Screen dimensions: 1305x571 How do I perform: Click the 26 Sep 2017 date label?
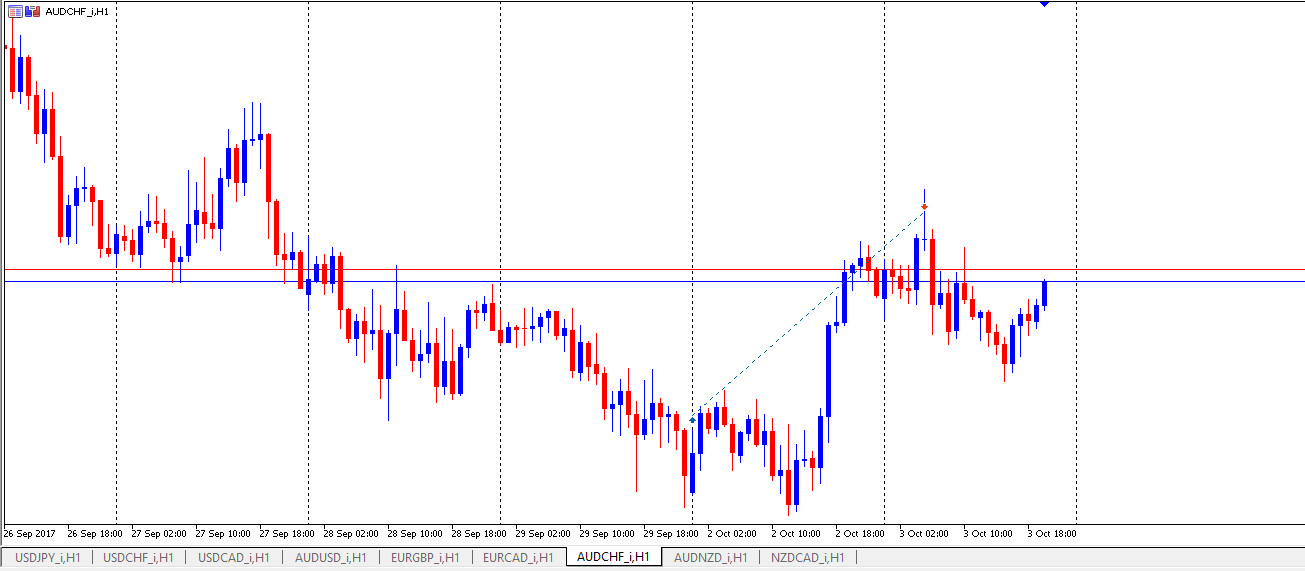(30, 534)
